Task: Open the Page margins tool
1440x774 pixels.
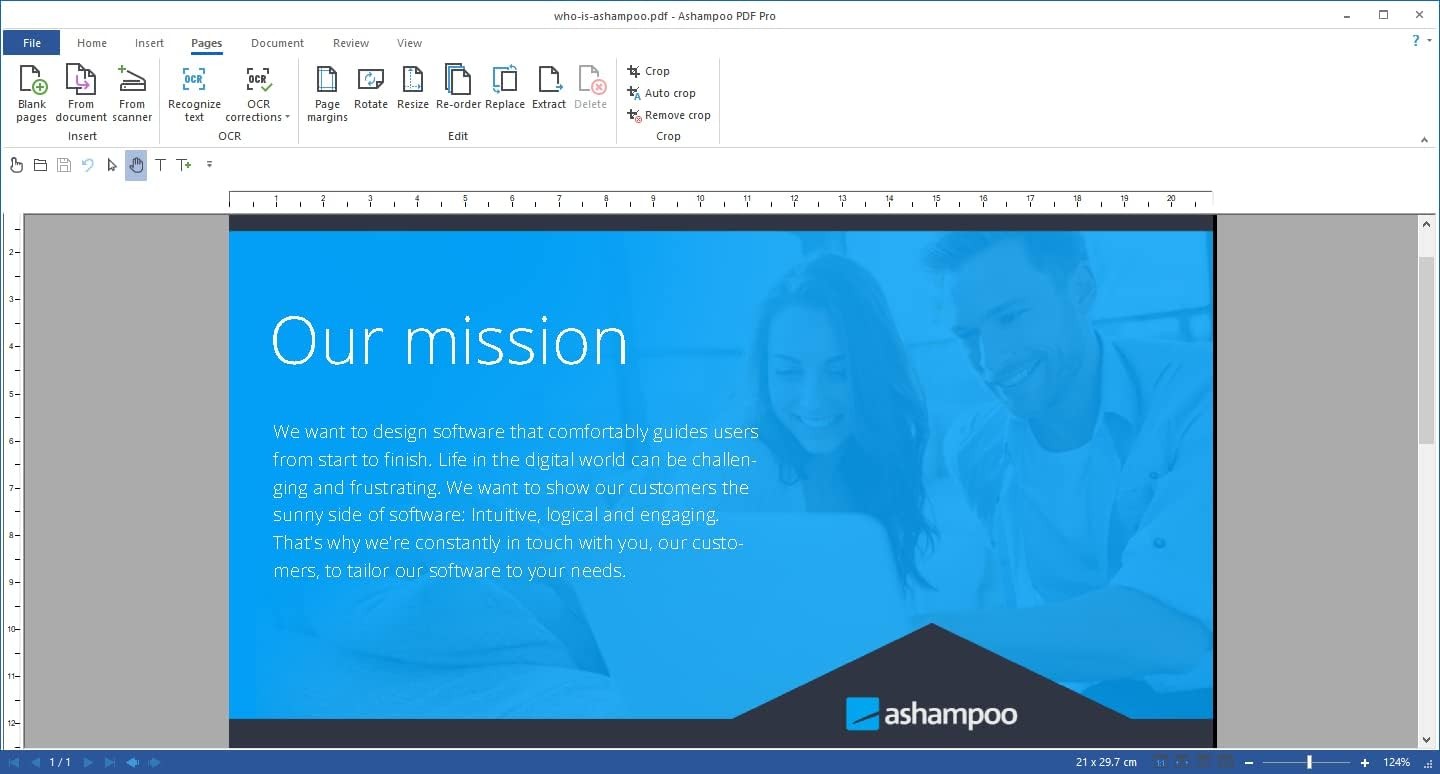Action: tap(327, 94)
